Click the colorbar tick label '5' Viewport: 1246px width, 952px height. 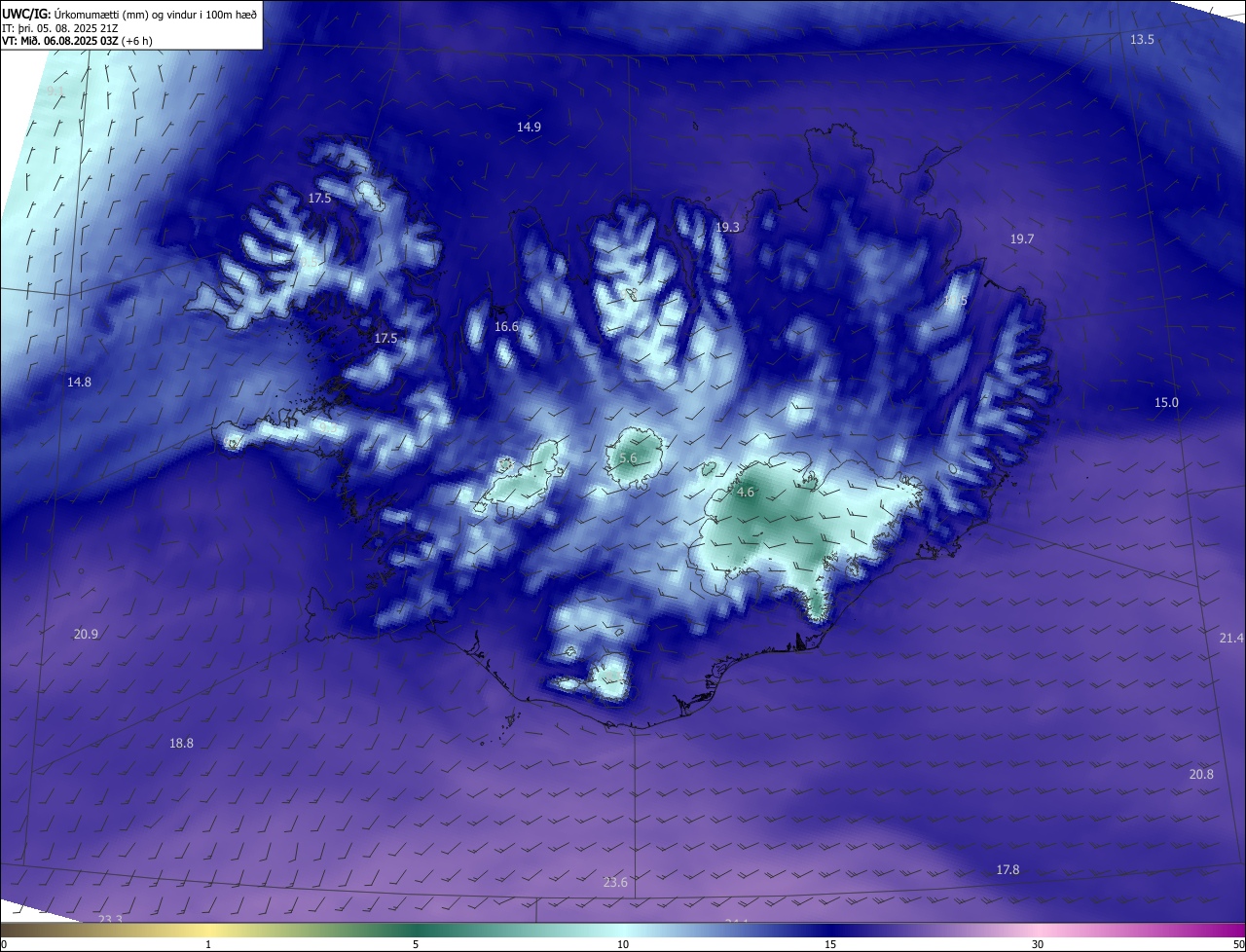416,945
